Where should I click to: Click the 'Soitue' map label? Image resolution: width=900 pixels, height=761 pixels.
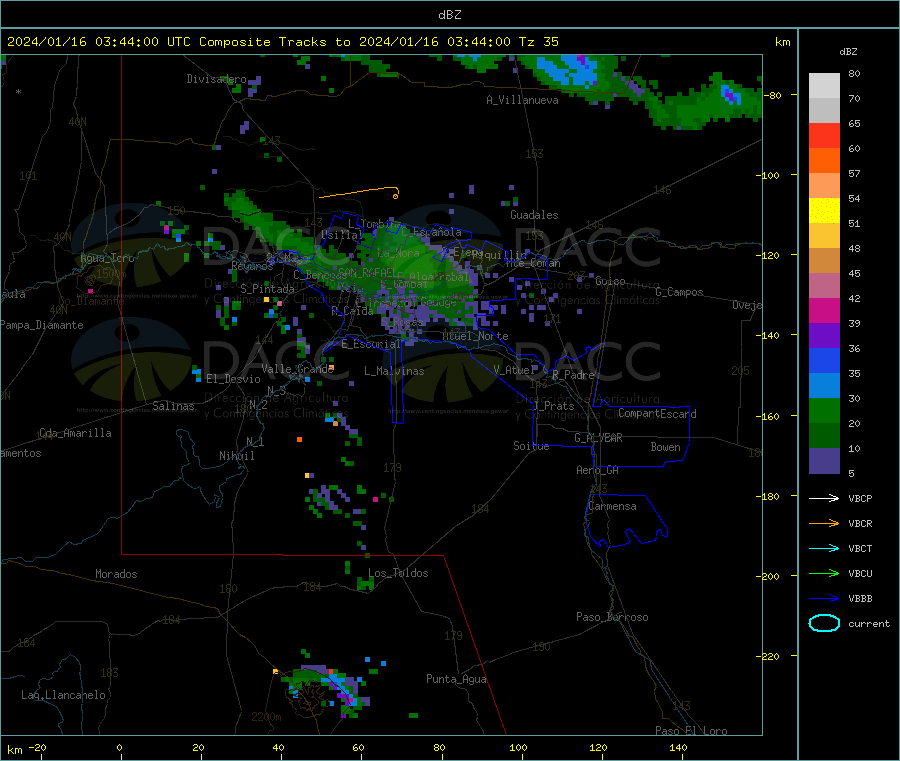[531, 446]
